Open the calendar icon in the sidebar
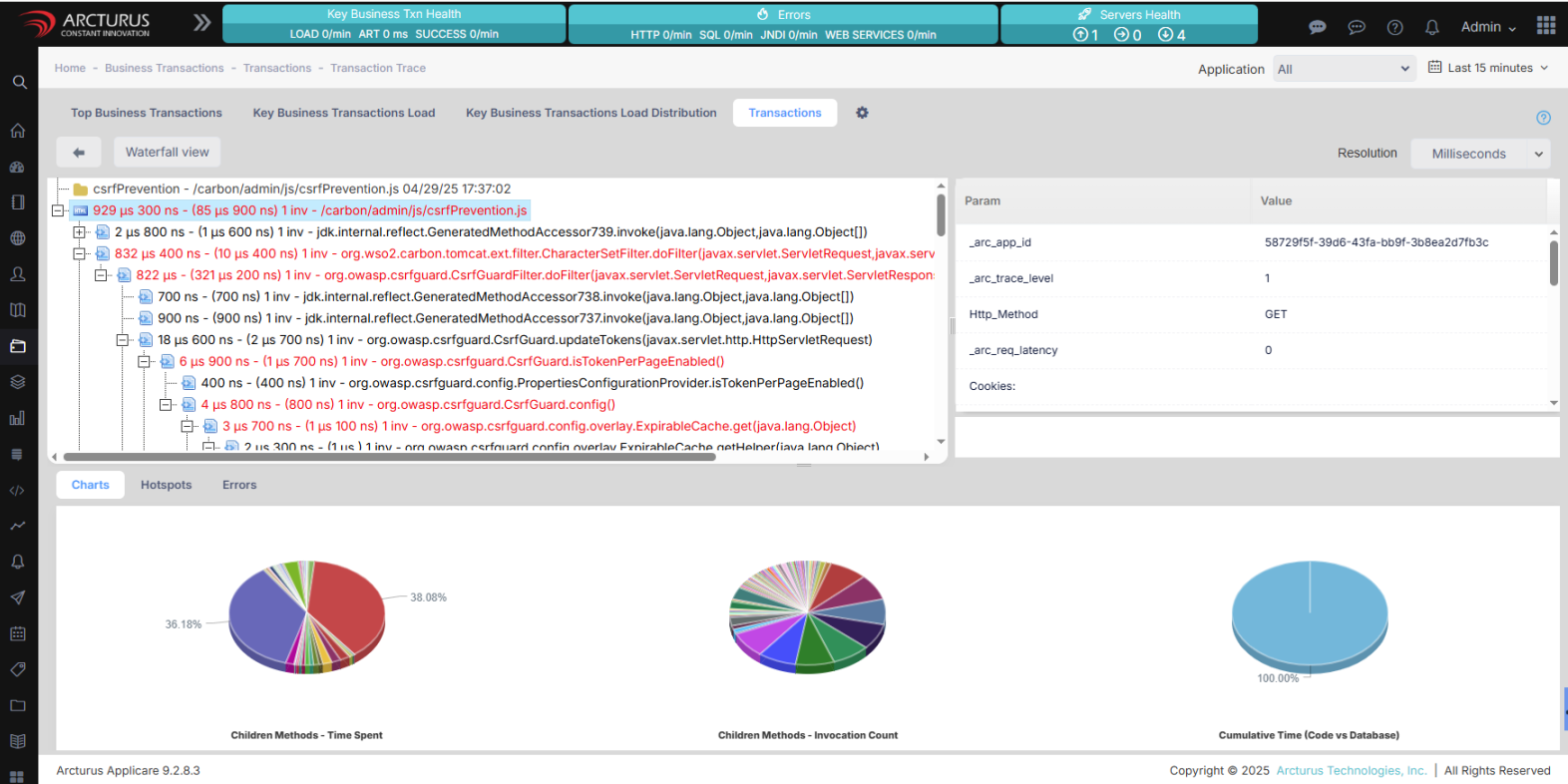The height and width of the screenshot is (784, 1568). coord(17,633)
